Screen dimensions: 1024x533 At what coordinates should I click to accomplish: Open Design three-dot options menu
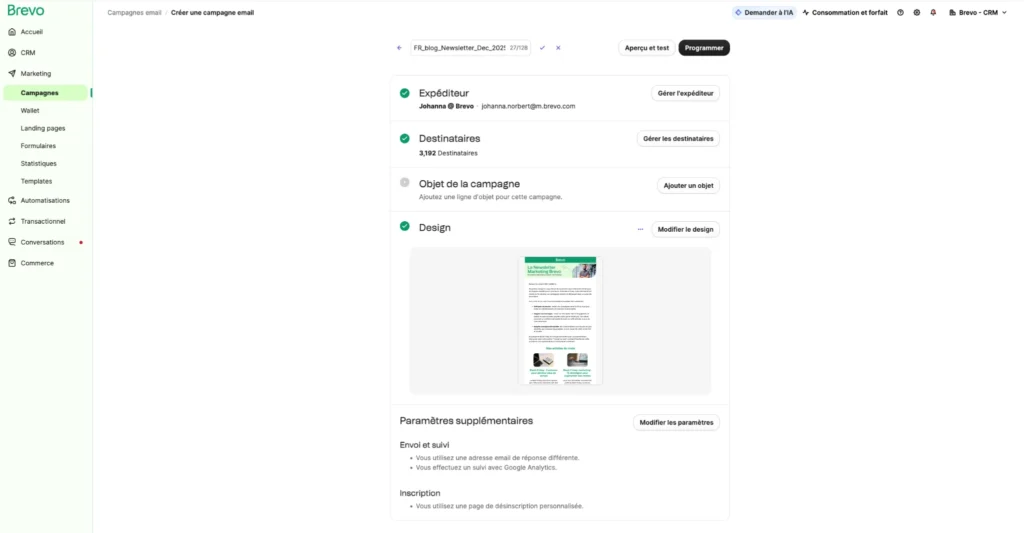pyautogui.click(x=640, y=229)
